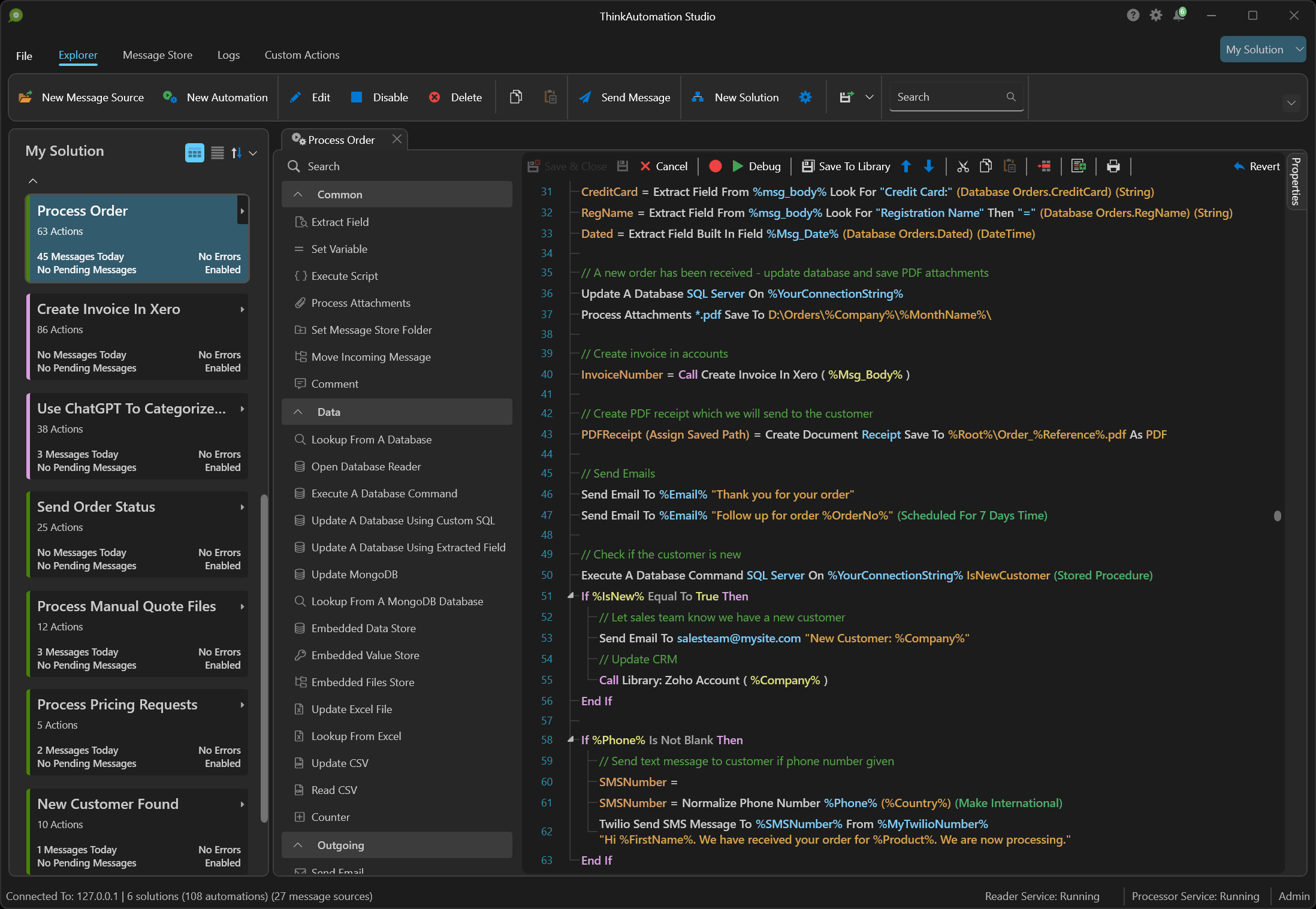Click the Search input field in actions panel

coord(400,164)
